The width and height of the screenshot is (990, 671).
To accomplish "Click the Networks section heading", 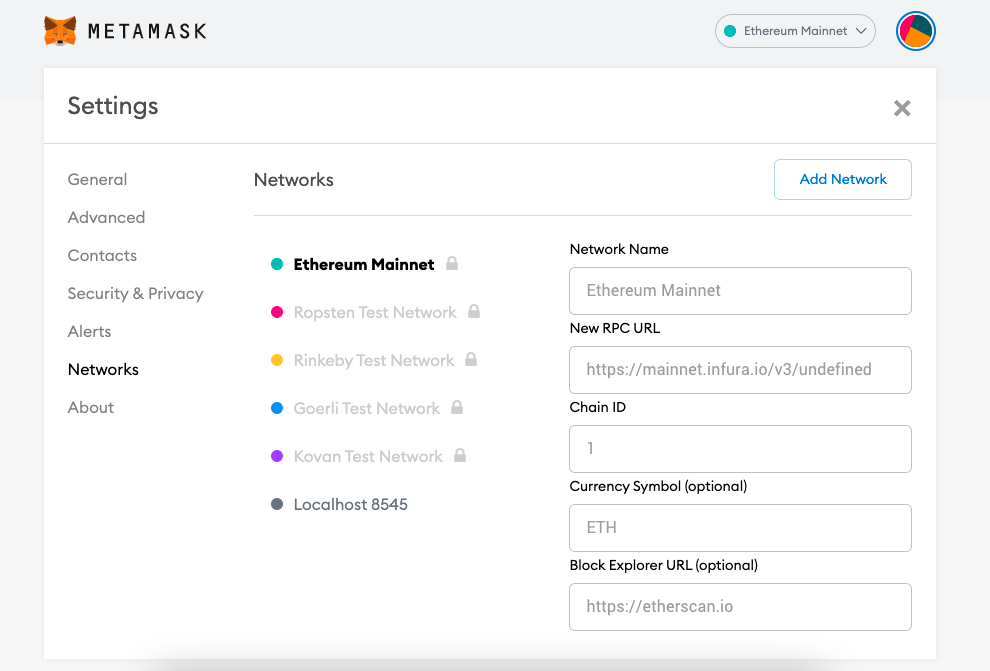I will pyautogui.click(x=294, y=180).
